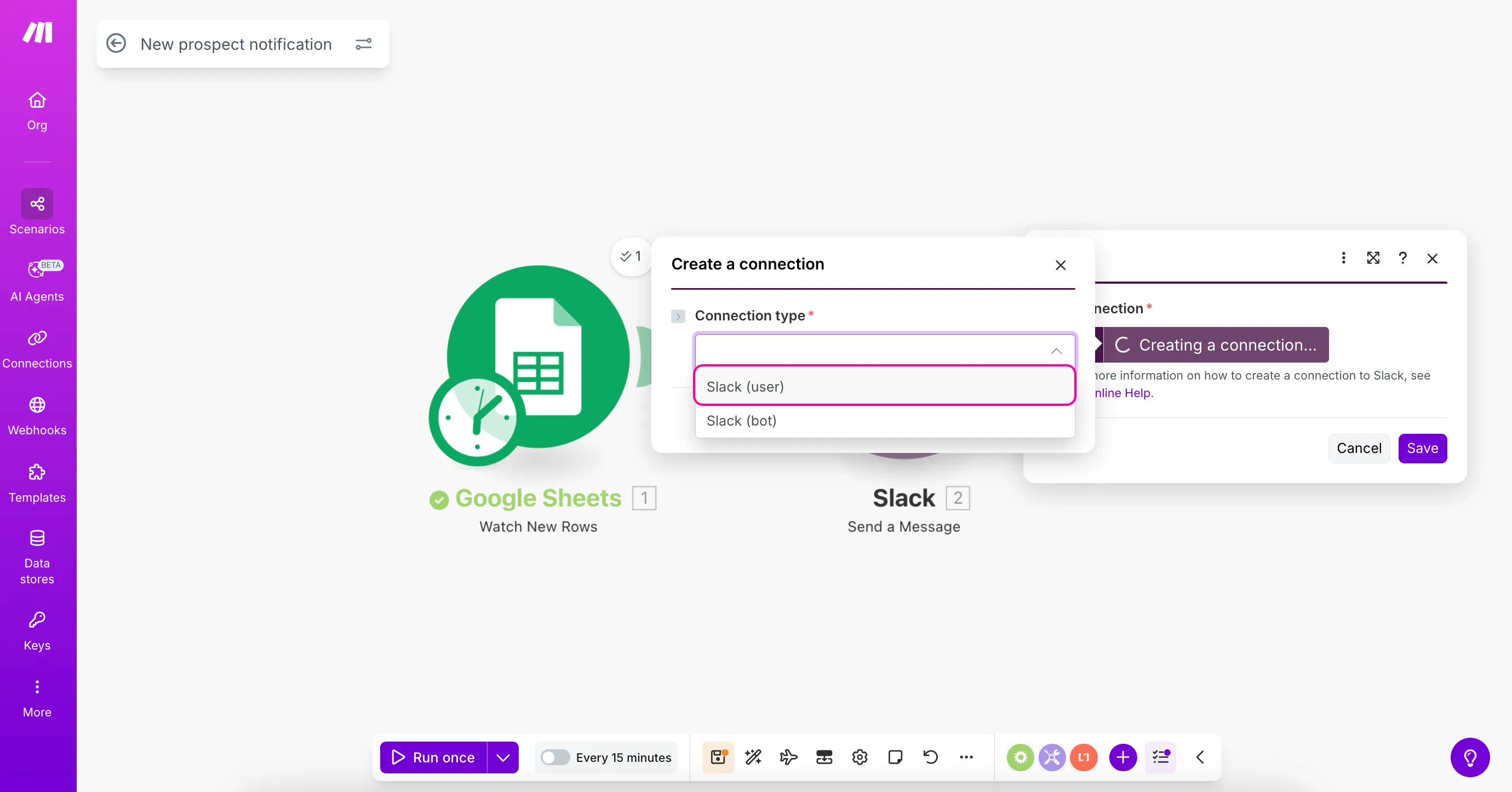Image resolution: width=1512 pixels, height=792 pixels.
Task: Collapse the bottom toolbar with the chevron
Action: coord(1200,757)
